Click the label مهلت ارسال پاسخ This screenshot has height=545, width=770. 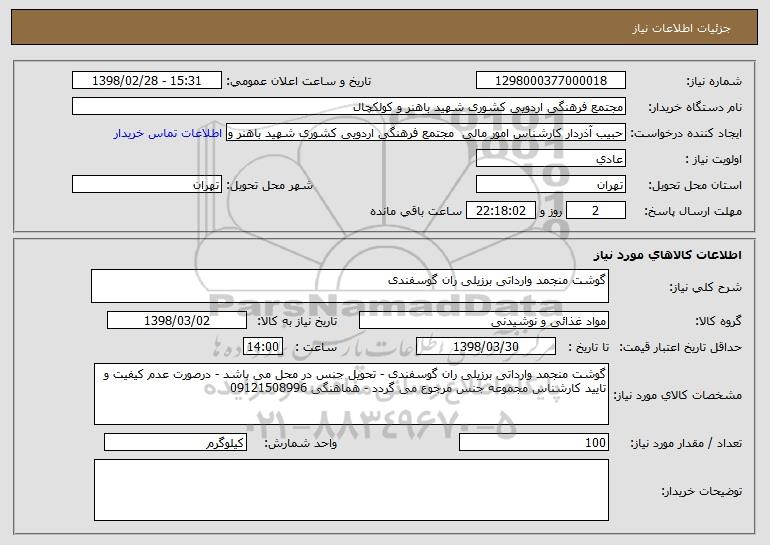click(x=693, y=211)
